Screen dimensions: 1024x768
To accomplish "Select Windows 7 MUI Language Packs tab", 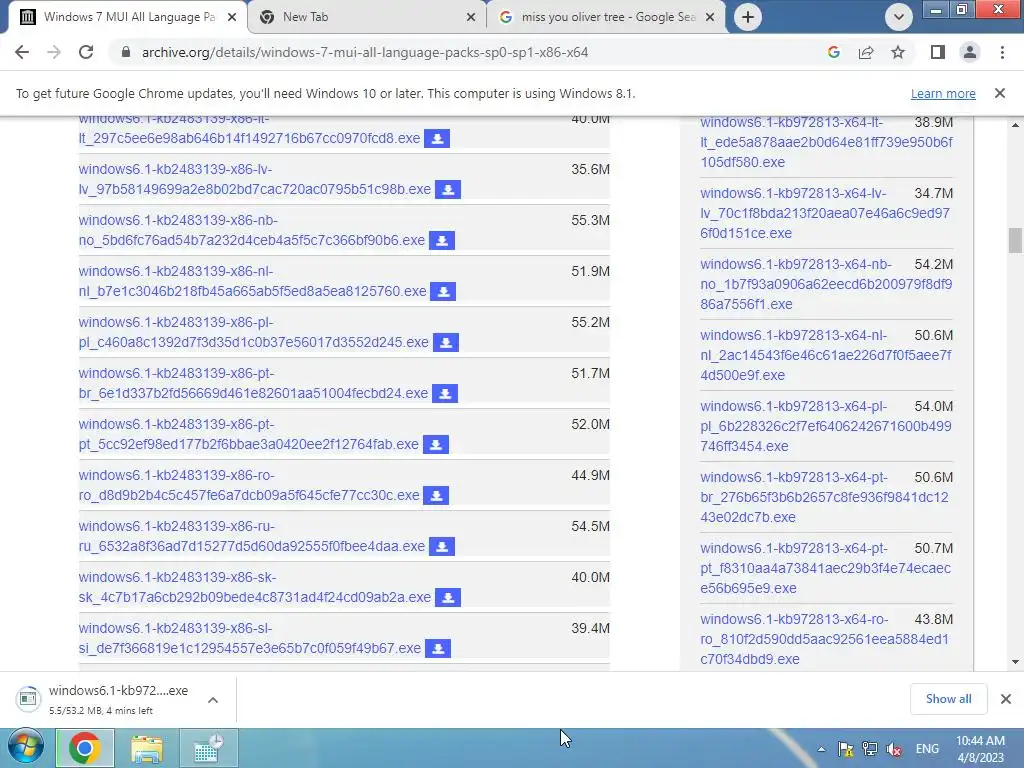I will coord(127,17).
